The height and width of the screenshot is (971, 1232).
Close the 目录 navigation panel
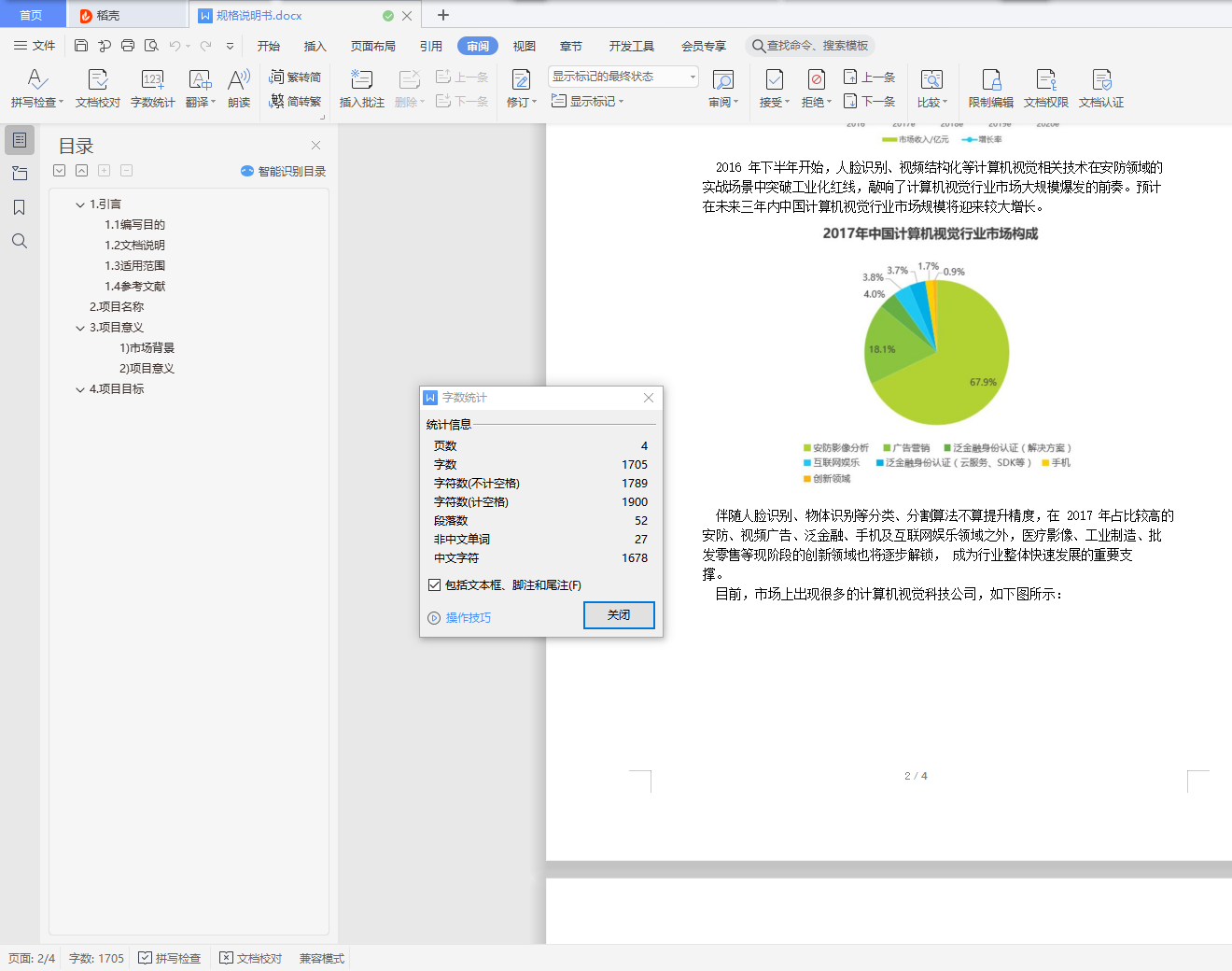(316, 145)
